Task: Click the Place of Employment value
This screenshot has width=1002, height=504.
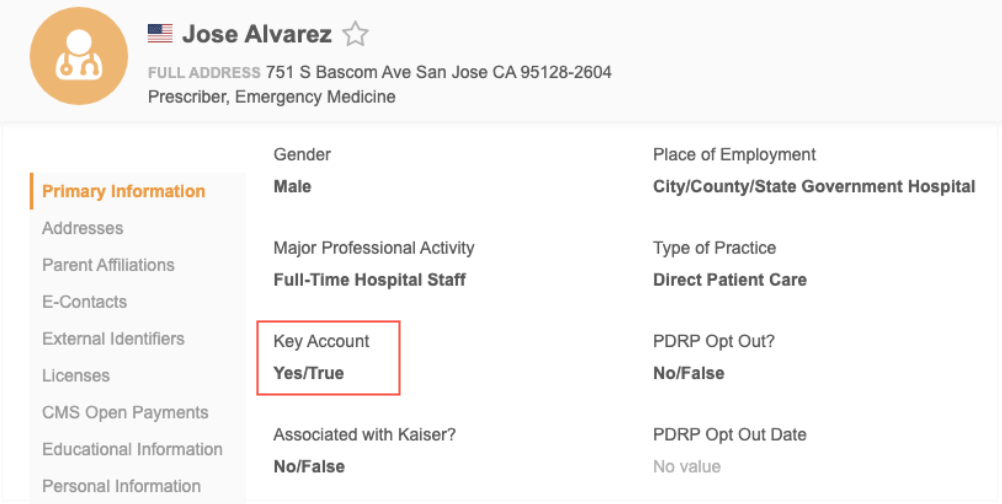Action: tap(814, 187)
